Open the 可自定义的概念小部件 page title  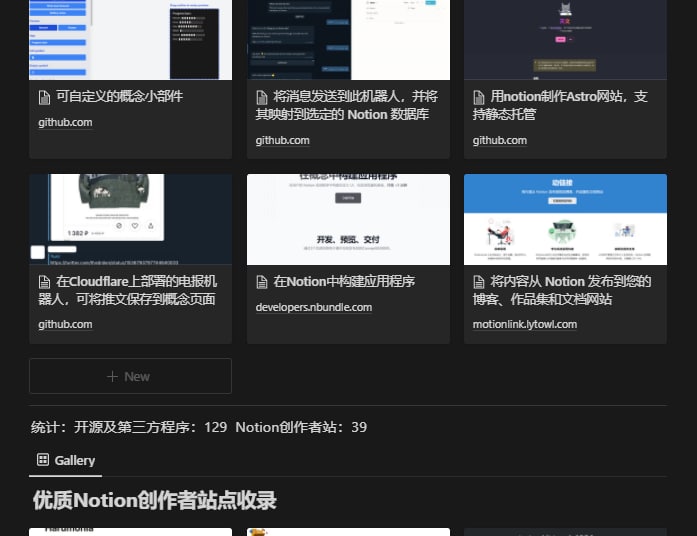[119, 96]
